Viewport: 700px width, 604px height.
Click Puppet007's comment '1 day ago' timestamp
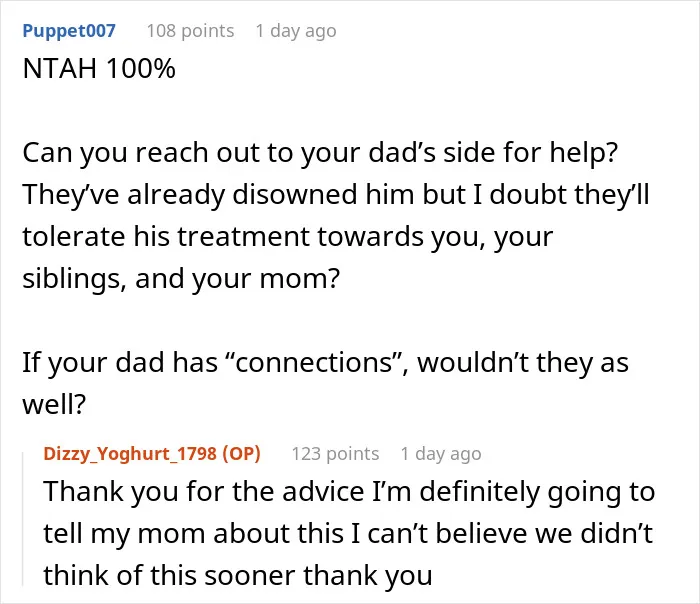tap(296, 31)
